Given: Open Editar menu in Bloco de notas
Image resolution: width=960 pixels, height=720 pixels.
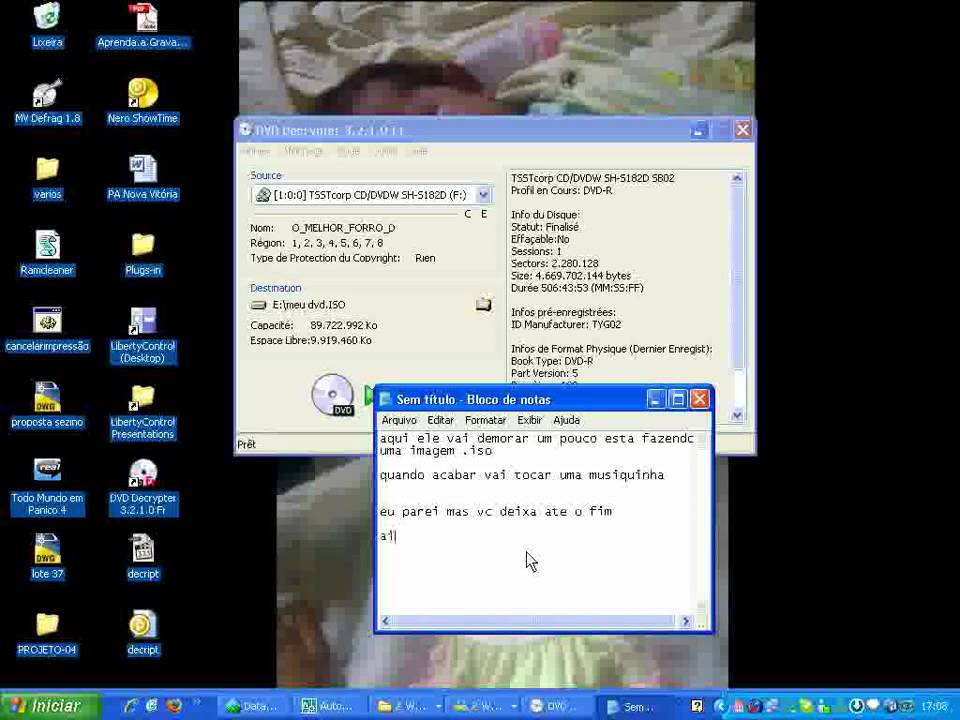Looking at the screenshot, I should pyautogui.click(x=440, y=420).
